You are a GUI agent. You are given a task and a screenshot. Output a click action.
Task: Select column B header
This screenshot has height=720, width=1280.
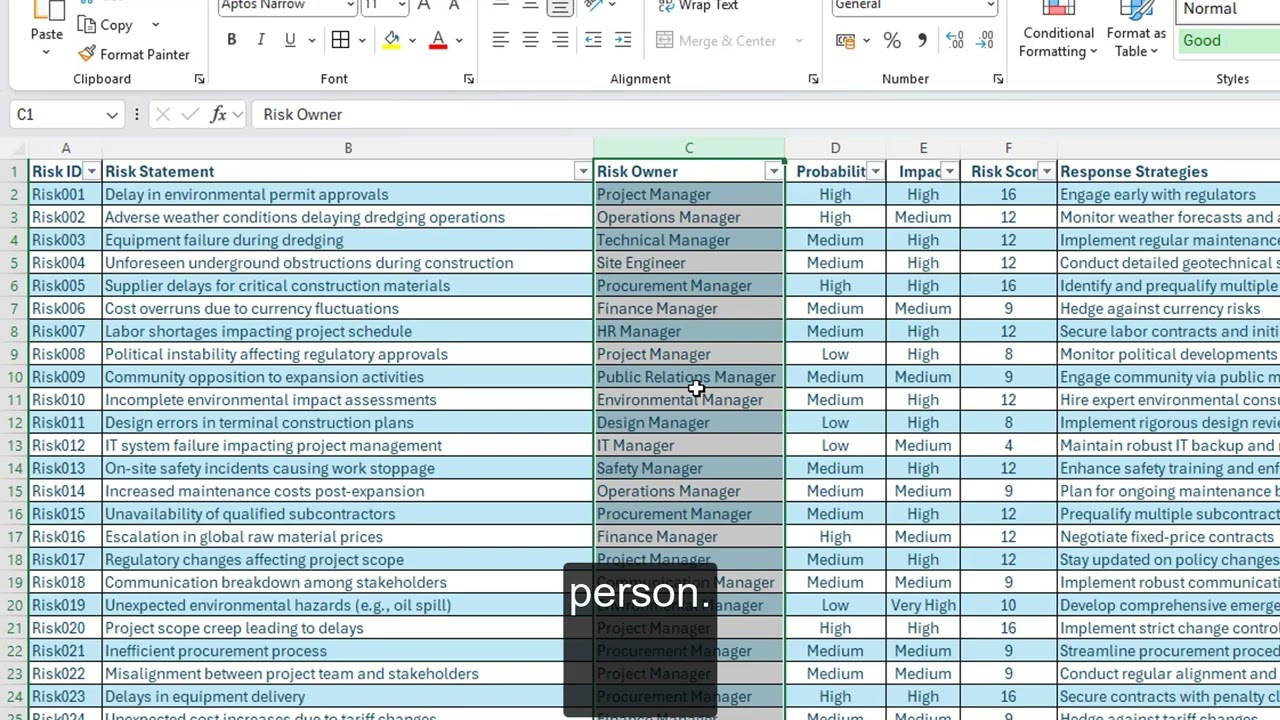tap(348, 148)
